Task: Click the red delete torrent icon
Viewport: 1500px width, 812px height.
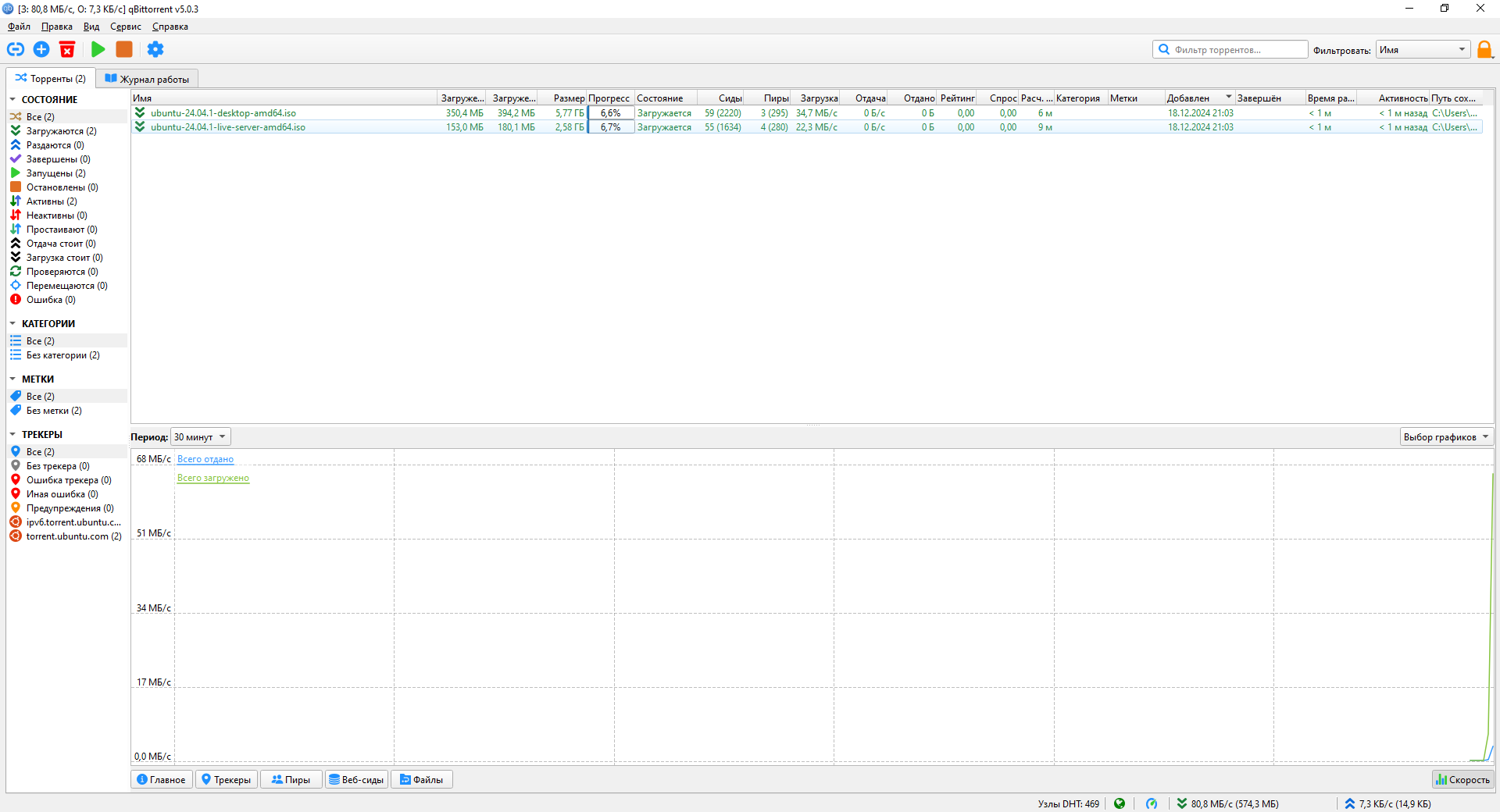Action: [67, 49]
